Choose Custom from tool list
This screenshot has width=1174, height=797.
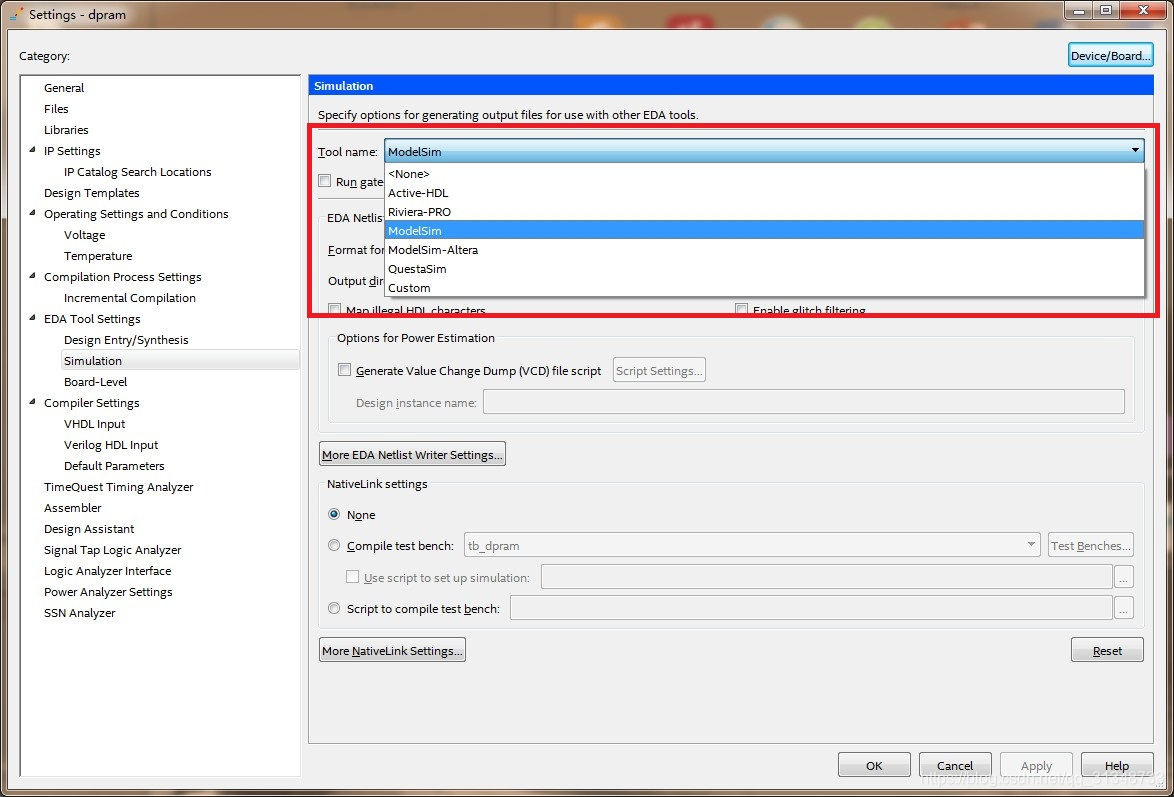point(764,288)
